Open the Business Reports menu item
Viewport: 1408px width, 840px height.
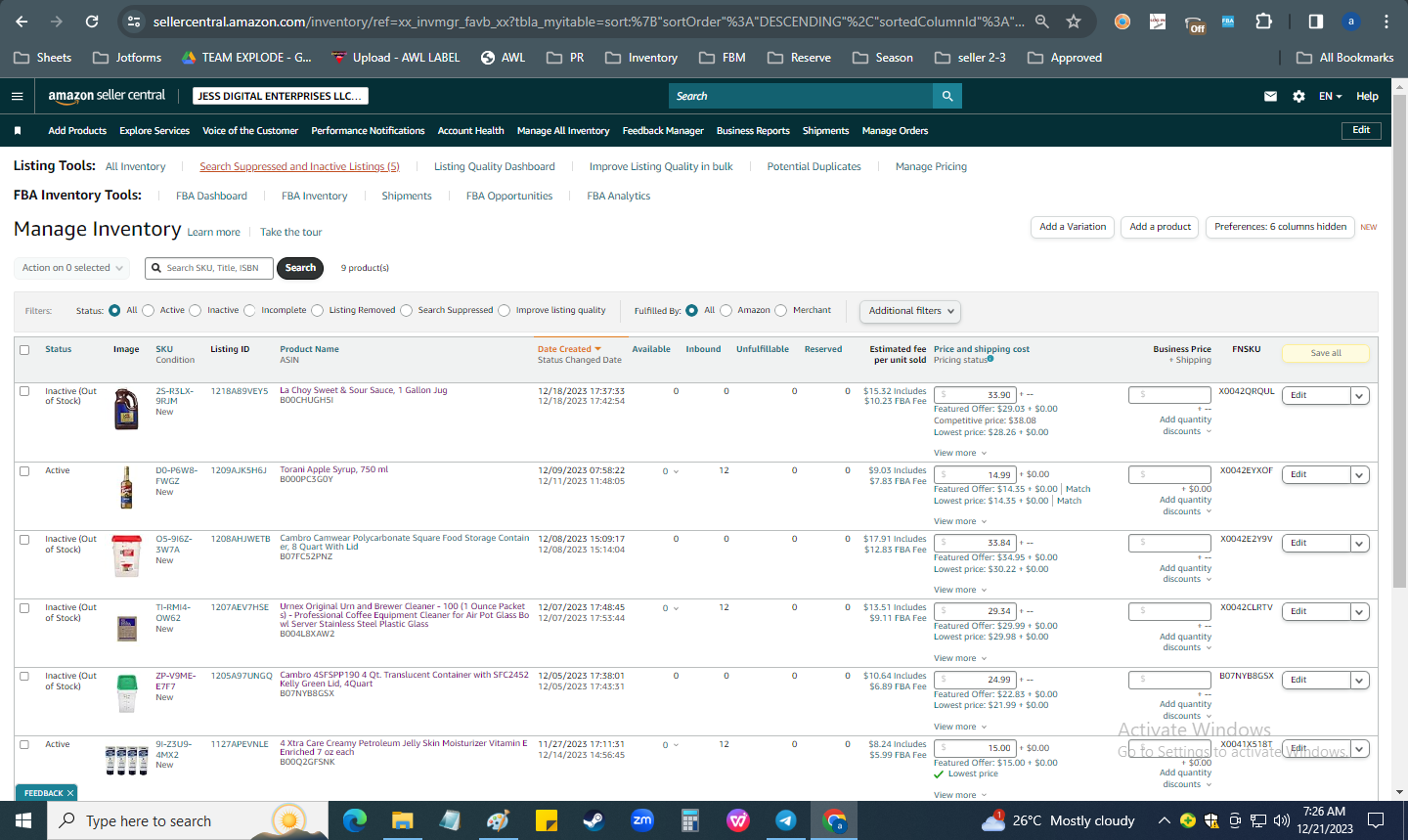click(x=753, y=130)
